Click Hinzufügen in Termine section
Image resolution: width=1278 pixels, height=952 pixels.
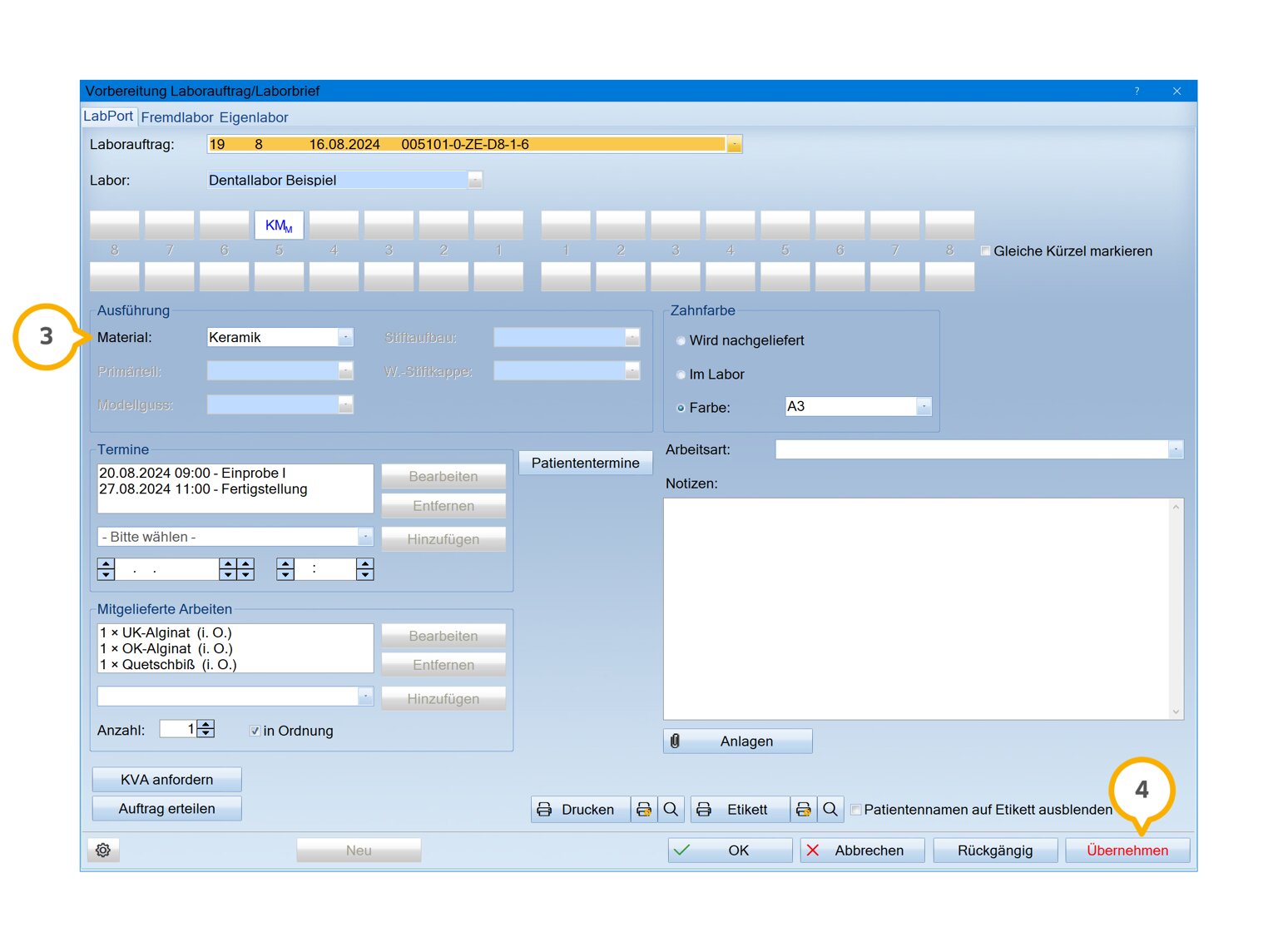pyautogui.click(x=443, y=539)
